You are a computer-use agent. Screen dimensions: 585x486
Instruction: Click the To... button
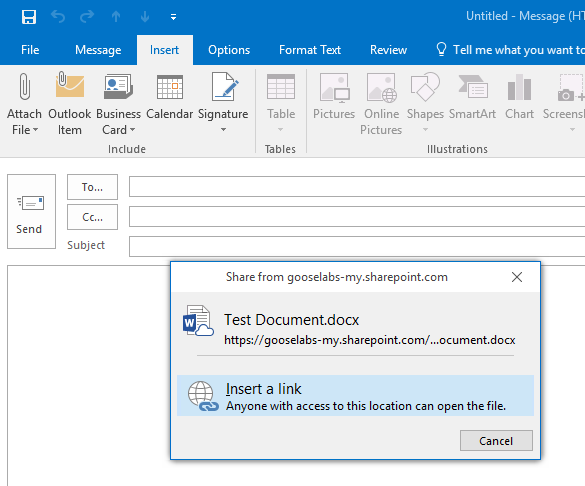point(93,187)
